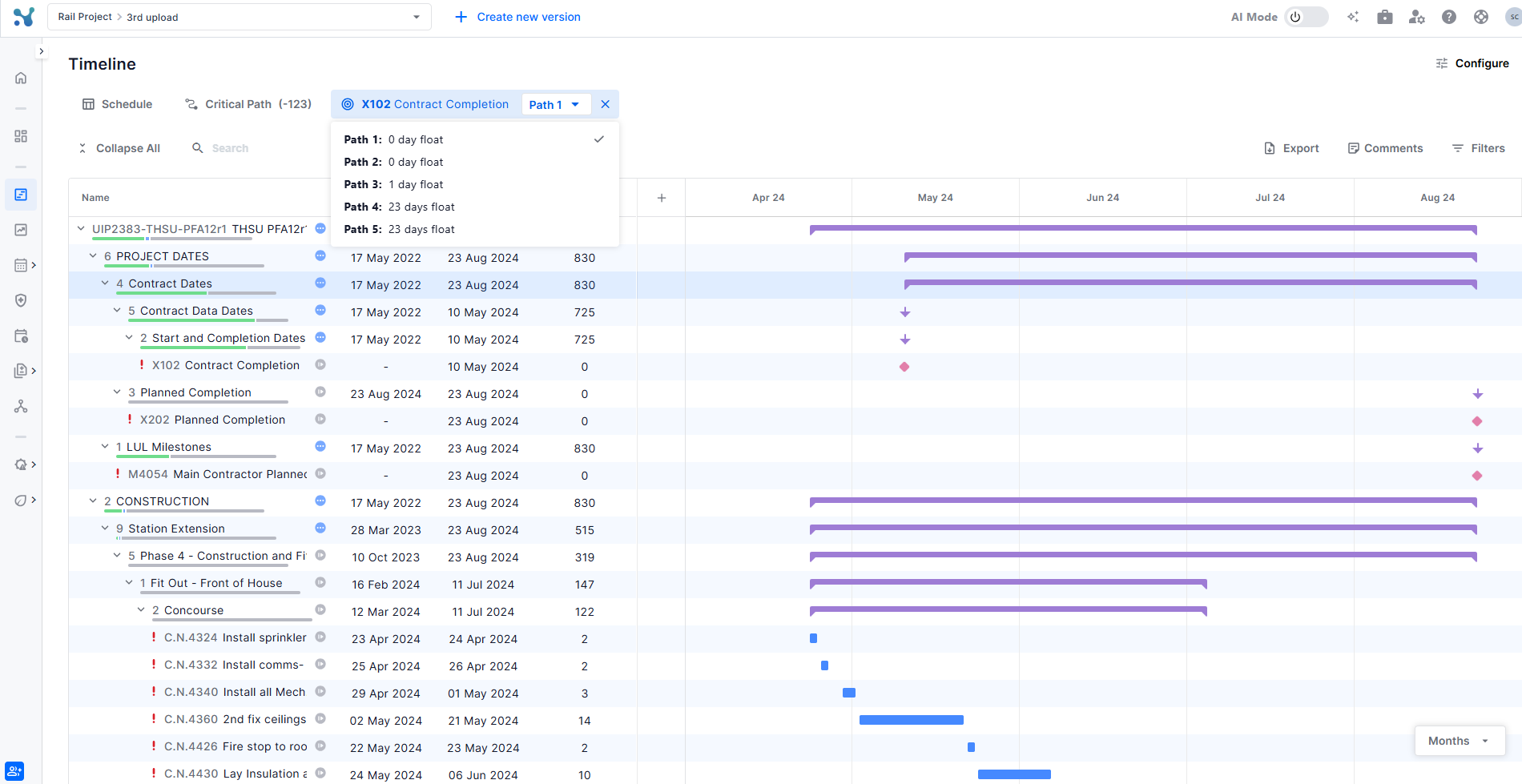
Task: Open the dashboard grid icon in sidebar
Action: pos(21,136)
